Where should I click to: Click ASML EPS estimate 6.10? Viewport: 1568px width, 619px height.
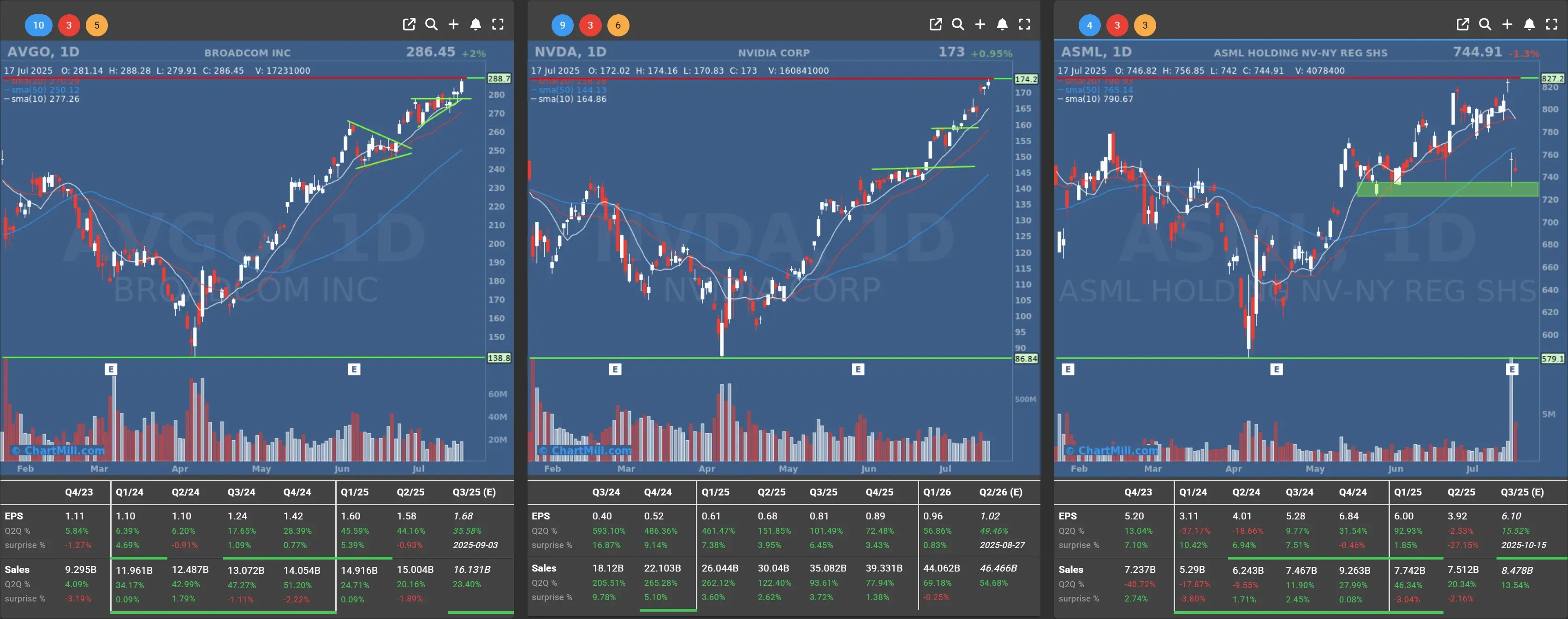coord(1511,516)
